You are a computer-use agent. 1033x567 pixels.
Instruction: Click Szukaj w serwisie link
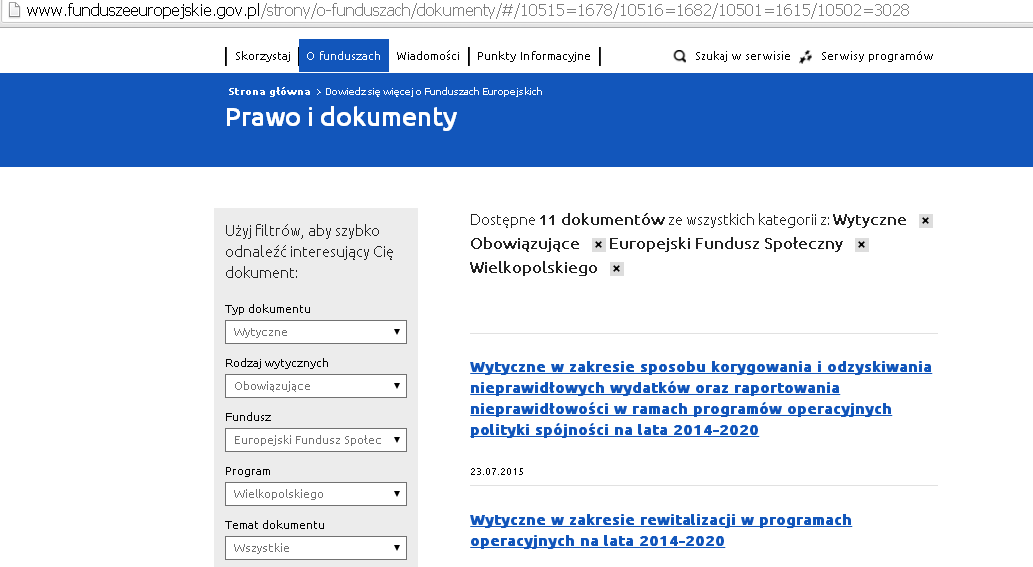(x=742, y=56)
